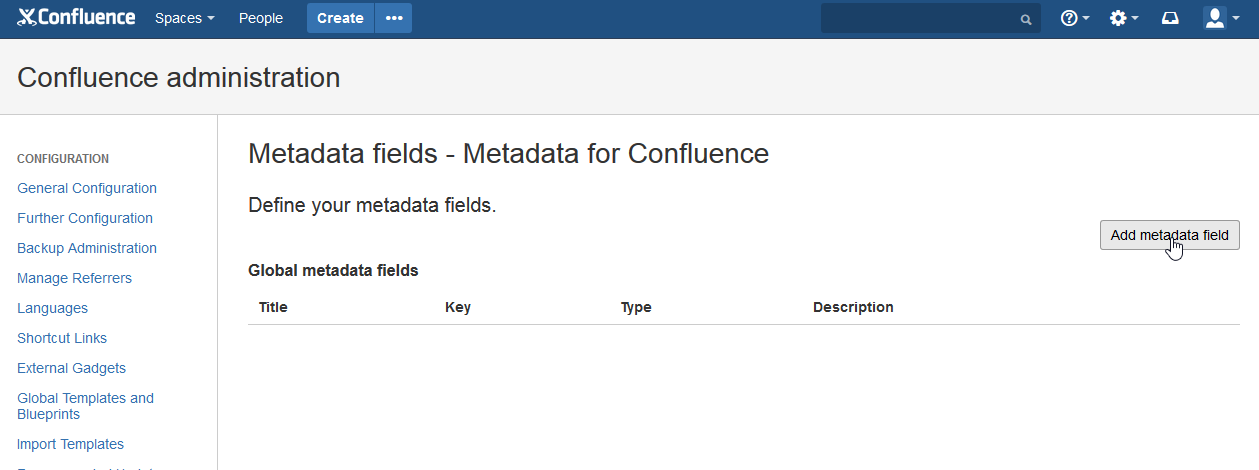Click the Confluence logo icon
The width and height of the screenshot is (1259, 470).
coord(27,17)
